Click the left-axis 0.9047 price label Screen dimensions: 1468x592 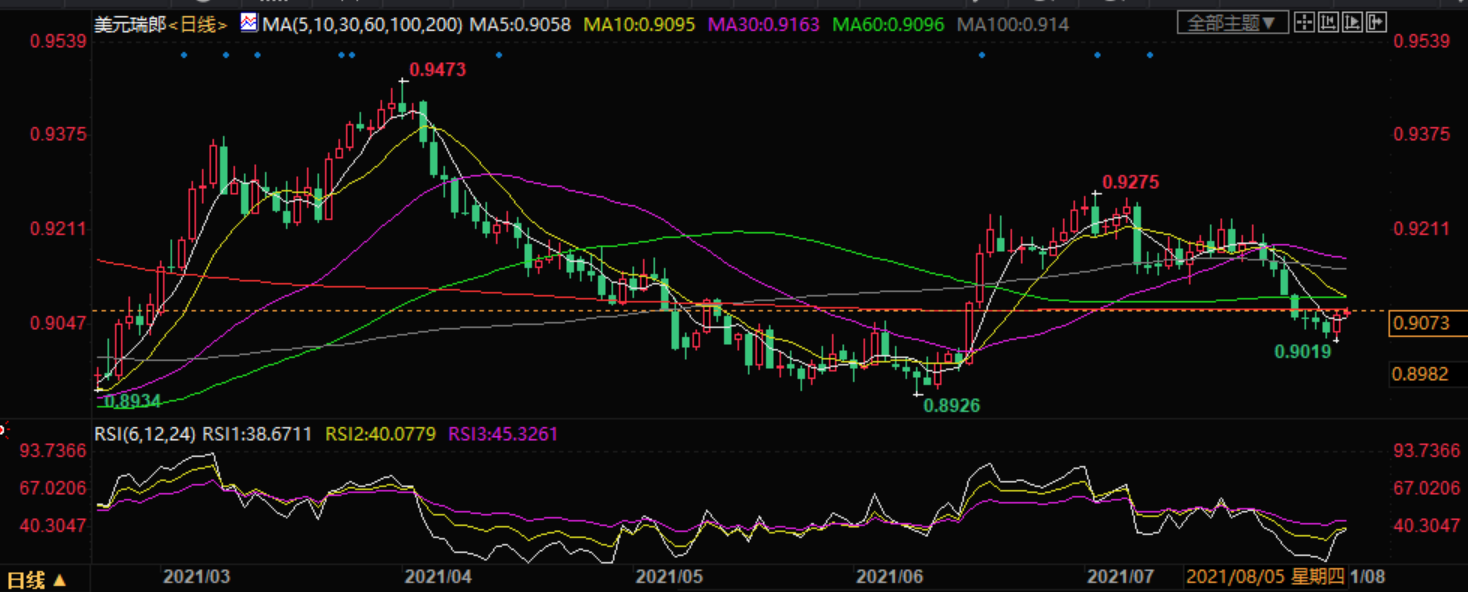56,323
